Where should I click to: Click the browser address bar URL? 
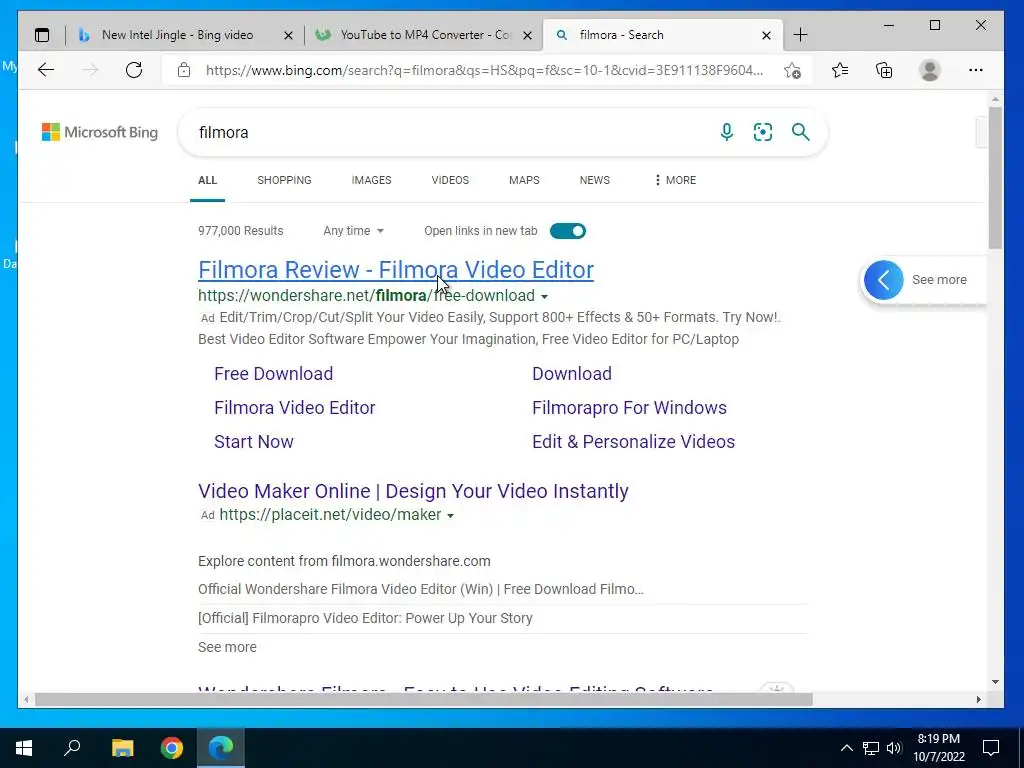(484, 70)
